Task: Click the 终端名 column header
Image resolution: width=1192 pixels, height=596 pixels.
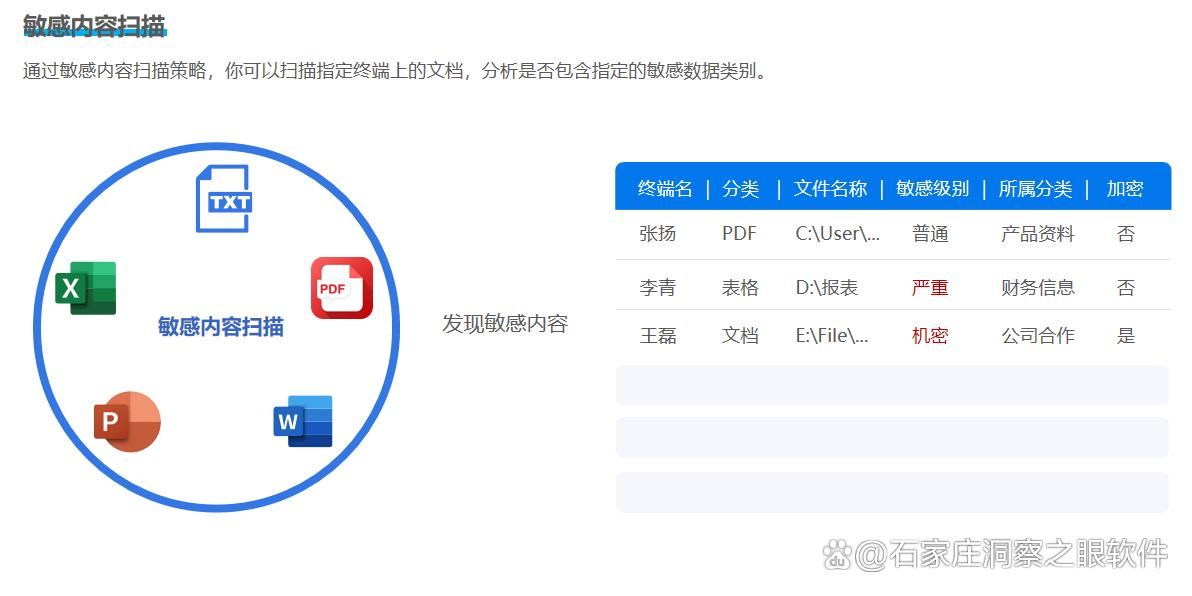Action: tap(665, 189)
